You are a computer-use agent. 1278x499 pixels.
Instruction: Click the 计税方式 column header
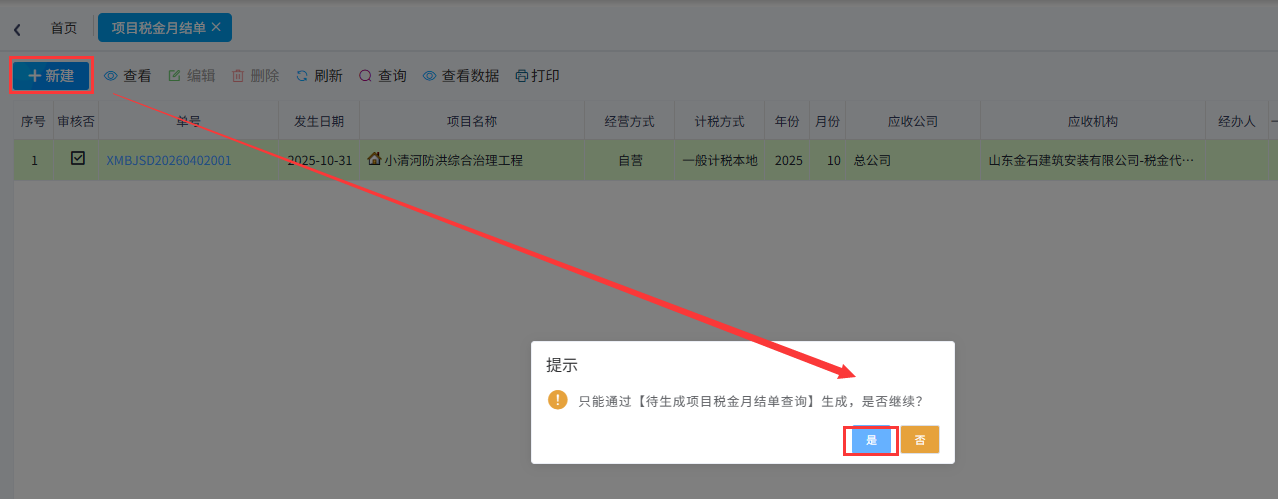click(x=720, y=121)
